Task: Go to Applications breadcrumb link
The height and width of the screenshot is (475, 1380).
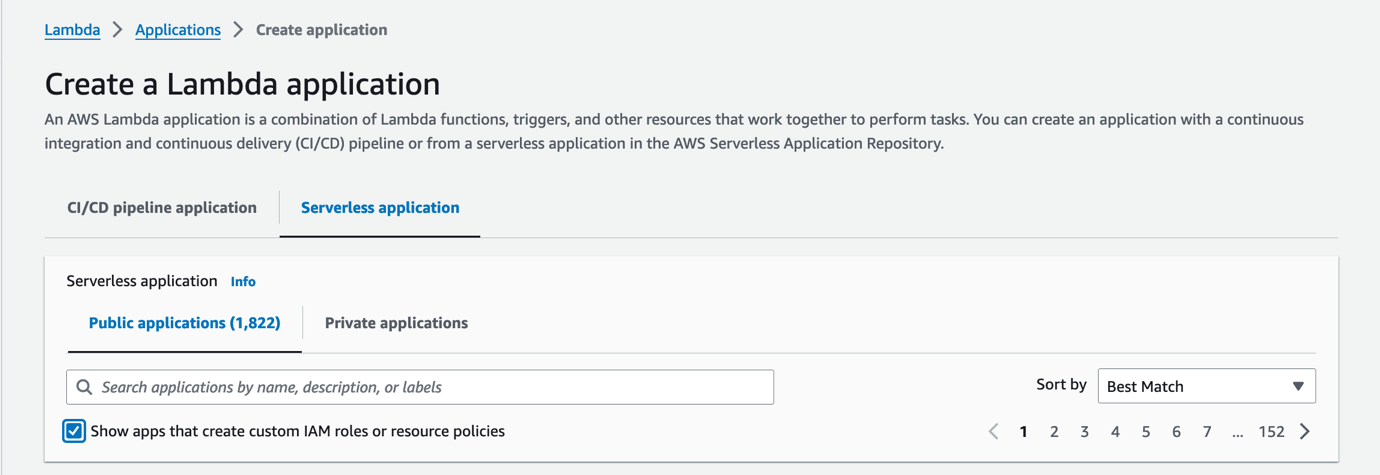Action: [x=178, y=30]
